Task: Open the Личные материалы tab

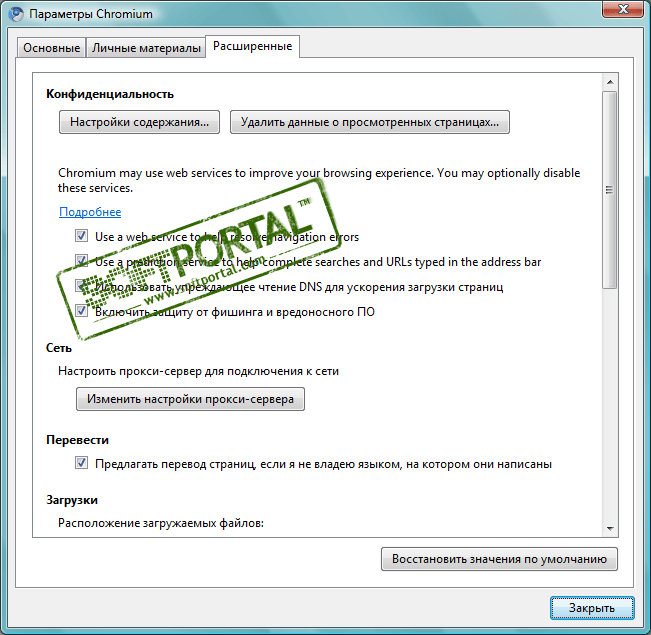Action: click(146, 48)
